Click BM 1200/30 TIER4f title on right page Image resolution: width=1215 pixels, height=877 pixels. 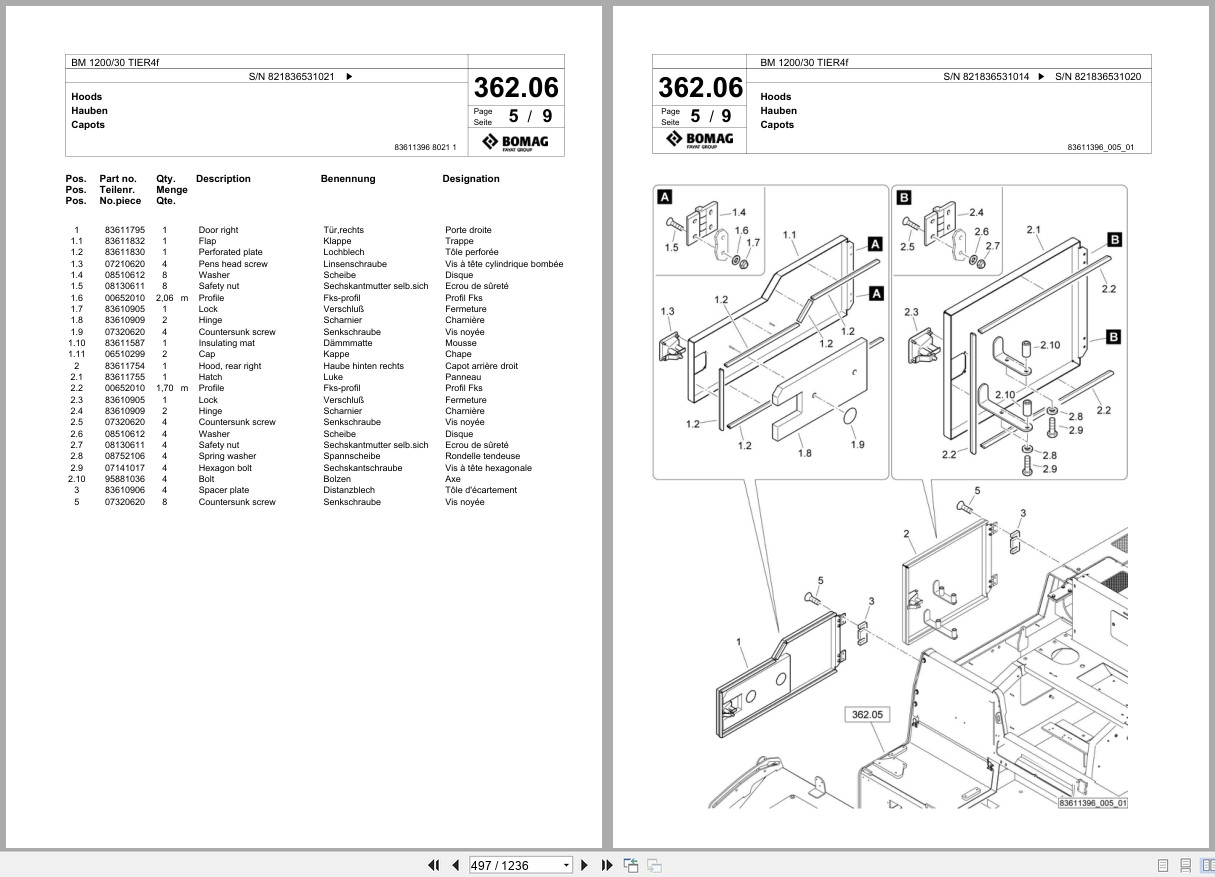(x=804, y=62)
